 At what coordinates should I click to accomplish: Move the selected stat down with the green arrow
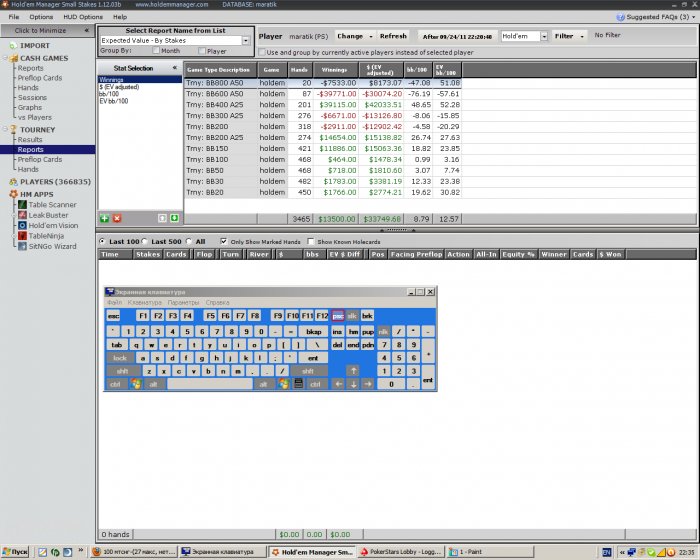[x=174, y=217]
